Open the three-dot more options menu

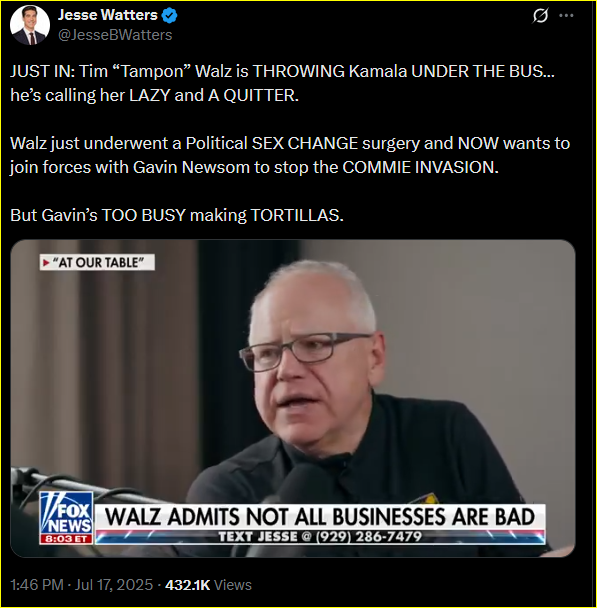tap(566, 16)
